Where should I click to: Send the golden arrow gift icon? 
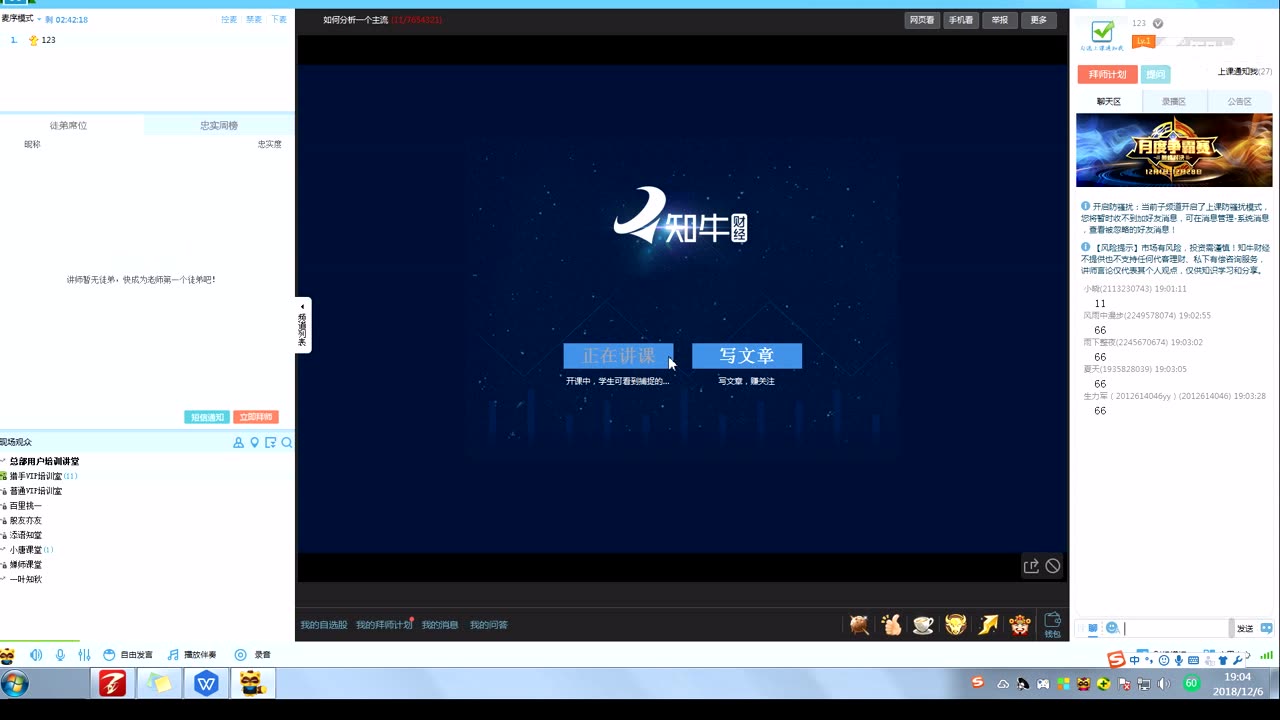coord(988,625)
